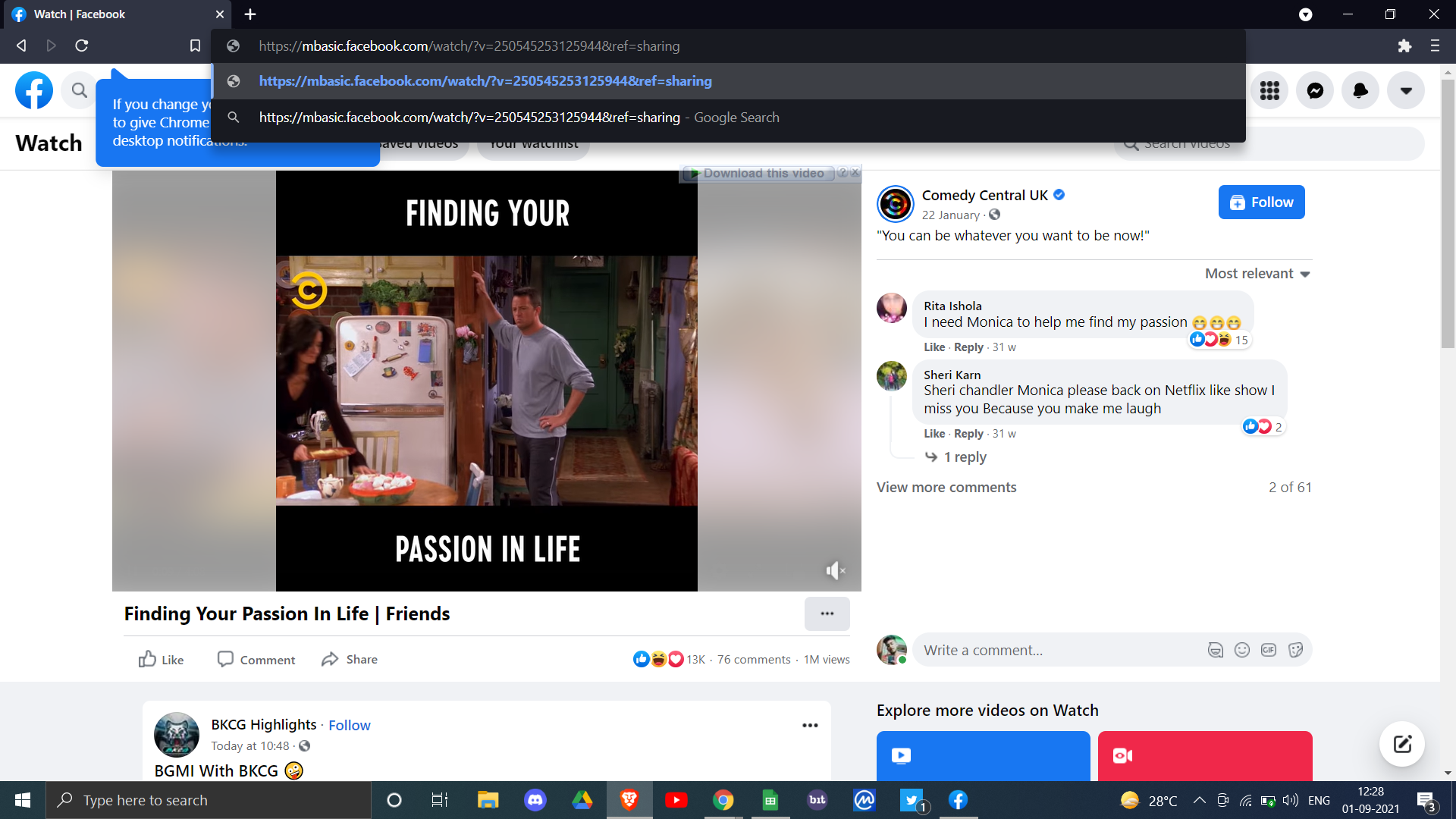Click the Facebook Messenger icon in toolbar
This screenshot has width=1456, height=819.
coord(1315,91)
